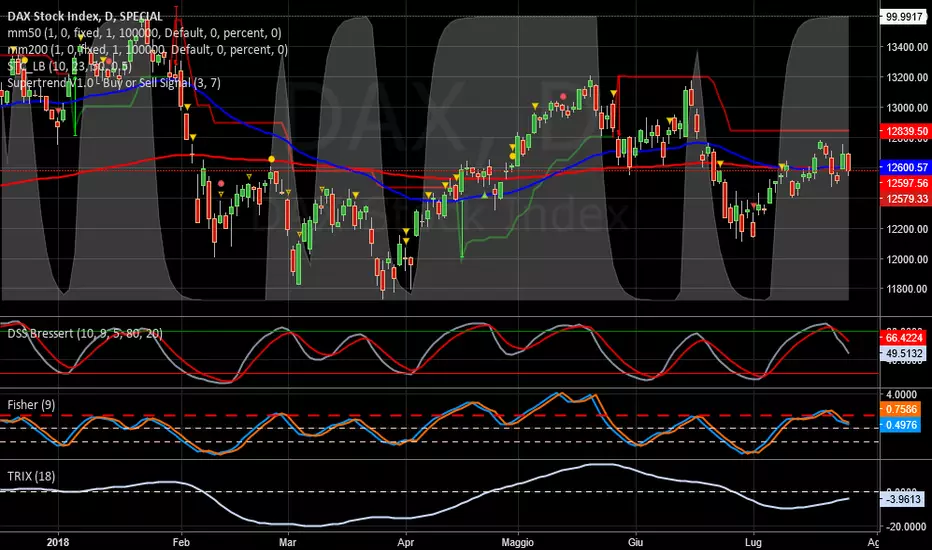
Task: Click the 12000.00 price axis tick
Action: click(x=906, y=259)
